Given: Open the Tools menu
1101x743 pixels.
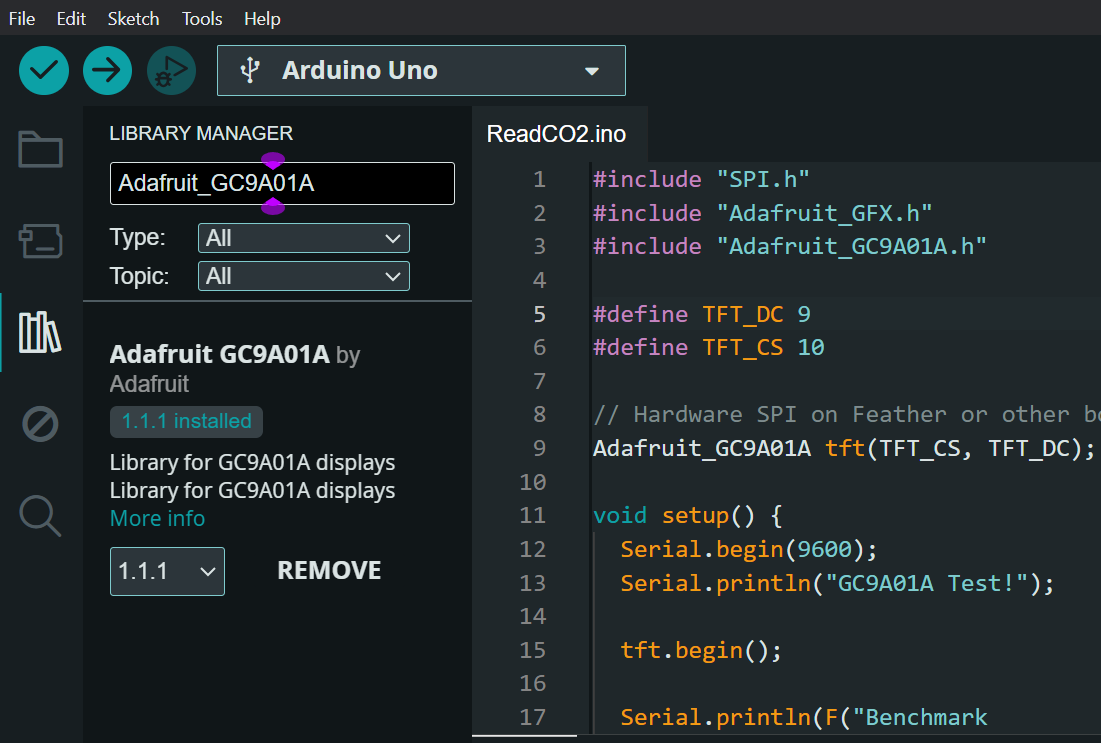Looking at the screenshot, I should [202, 19].
